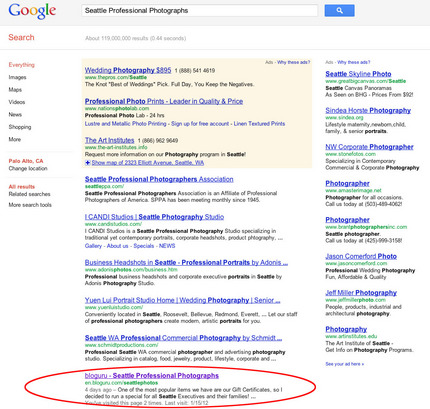Click the seattleppa.com green URL
This screenshot has height=409, width=430.
[x=104, y=186]
